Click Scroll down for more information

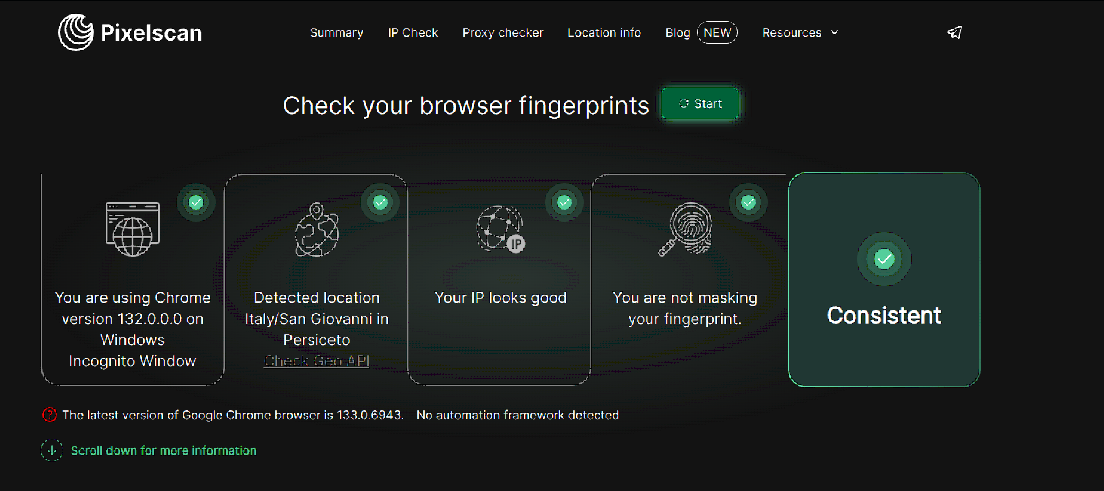pyautogui.click(x=163, y=451)
